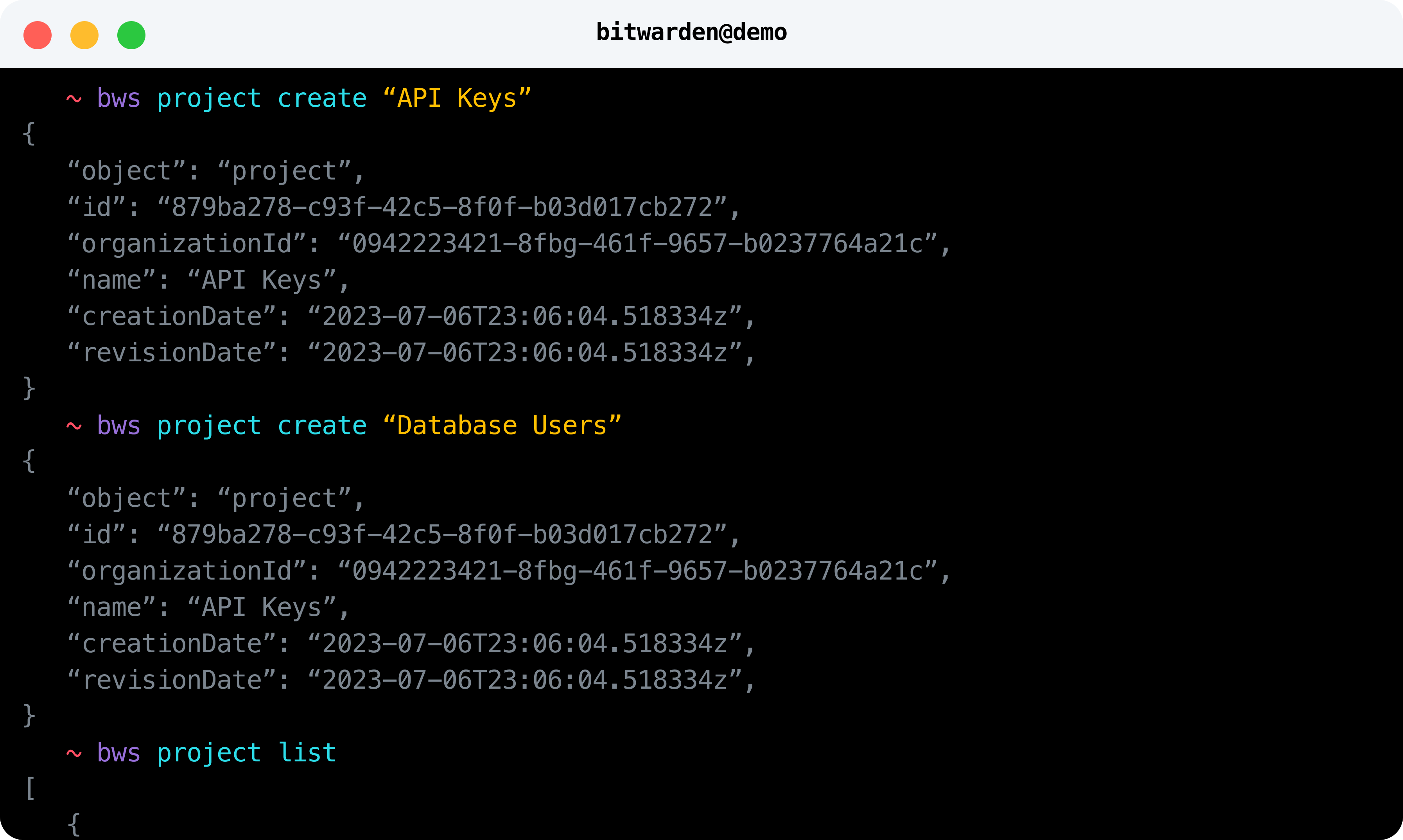Select the "API Keys" argument string

pyautogui.click(x=456, y=98)
